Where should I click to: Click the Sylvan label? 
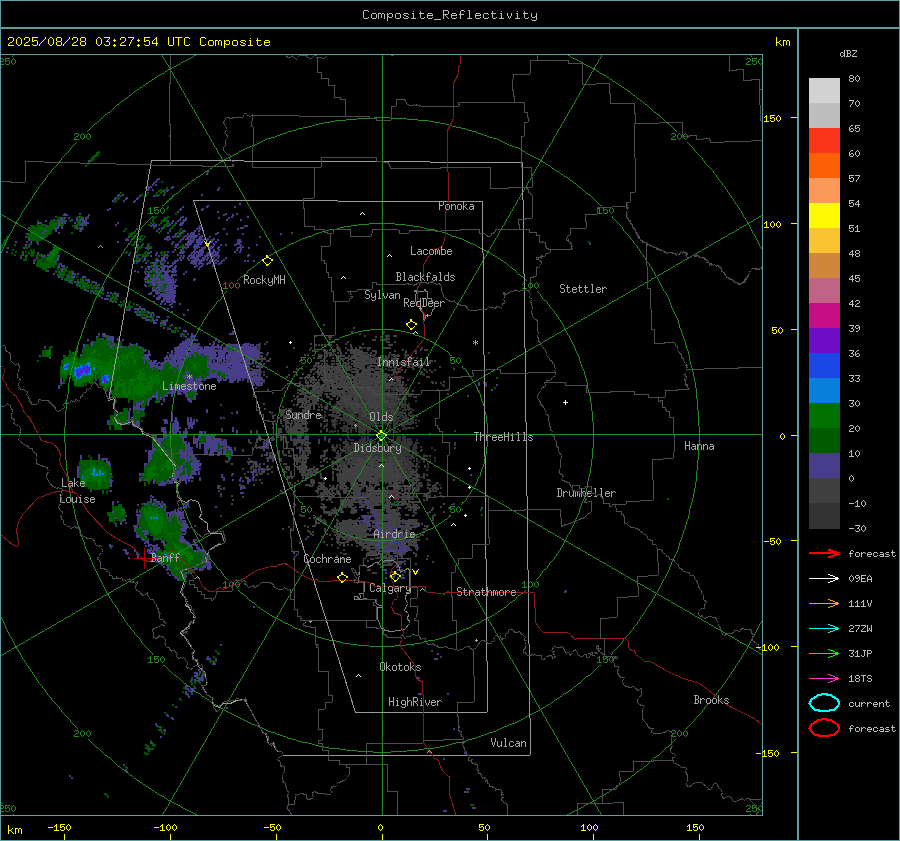pyautogui.click(x=382, y=295)
